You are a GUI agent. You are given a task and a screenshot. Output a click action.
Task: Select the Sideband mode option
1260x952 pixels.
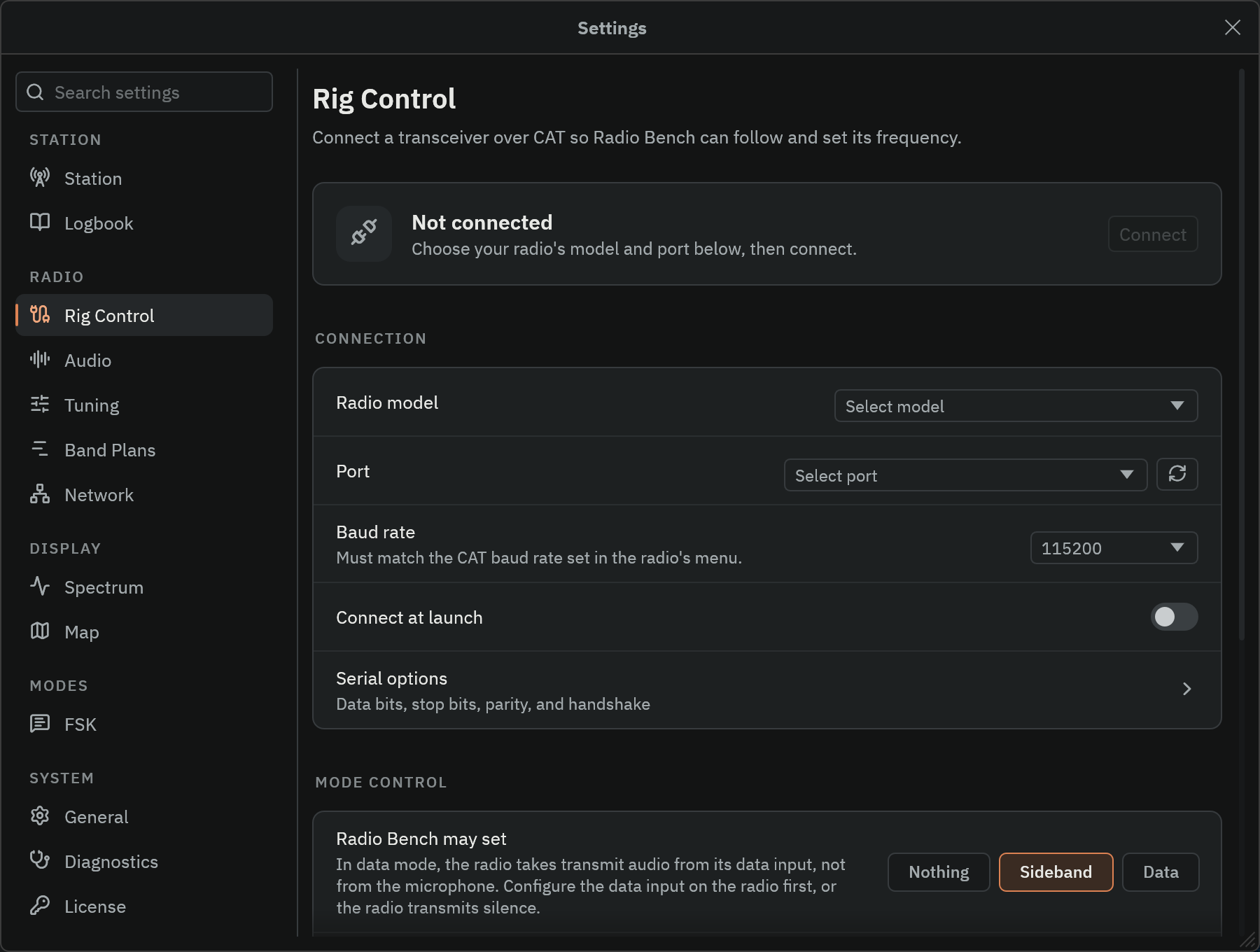(1056, 872)
